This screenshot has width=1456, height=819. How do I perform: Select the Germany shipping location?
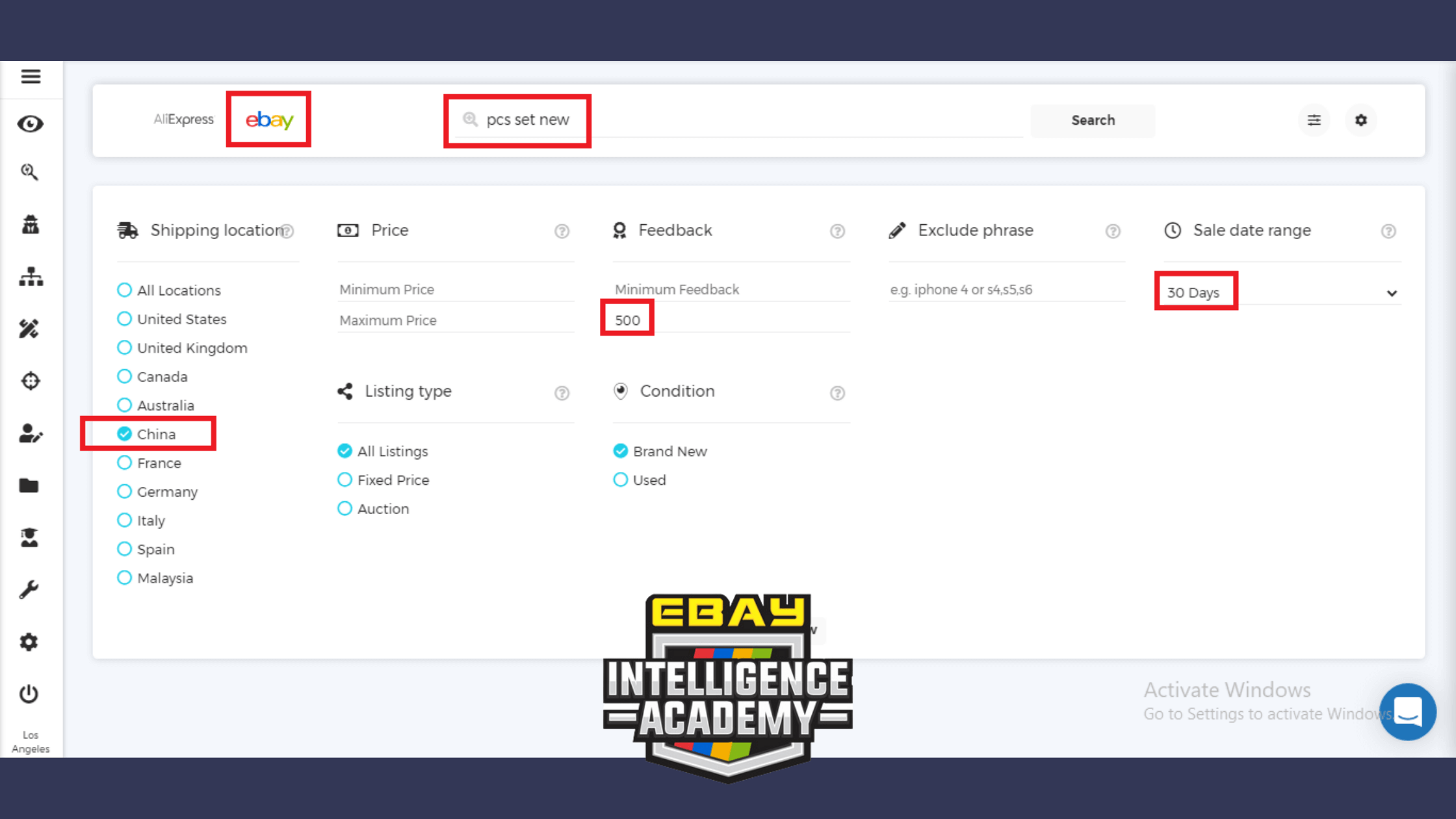click(124, 491)
